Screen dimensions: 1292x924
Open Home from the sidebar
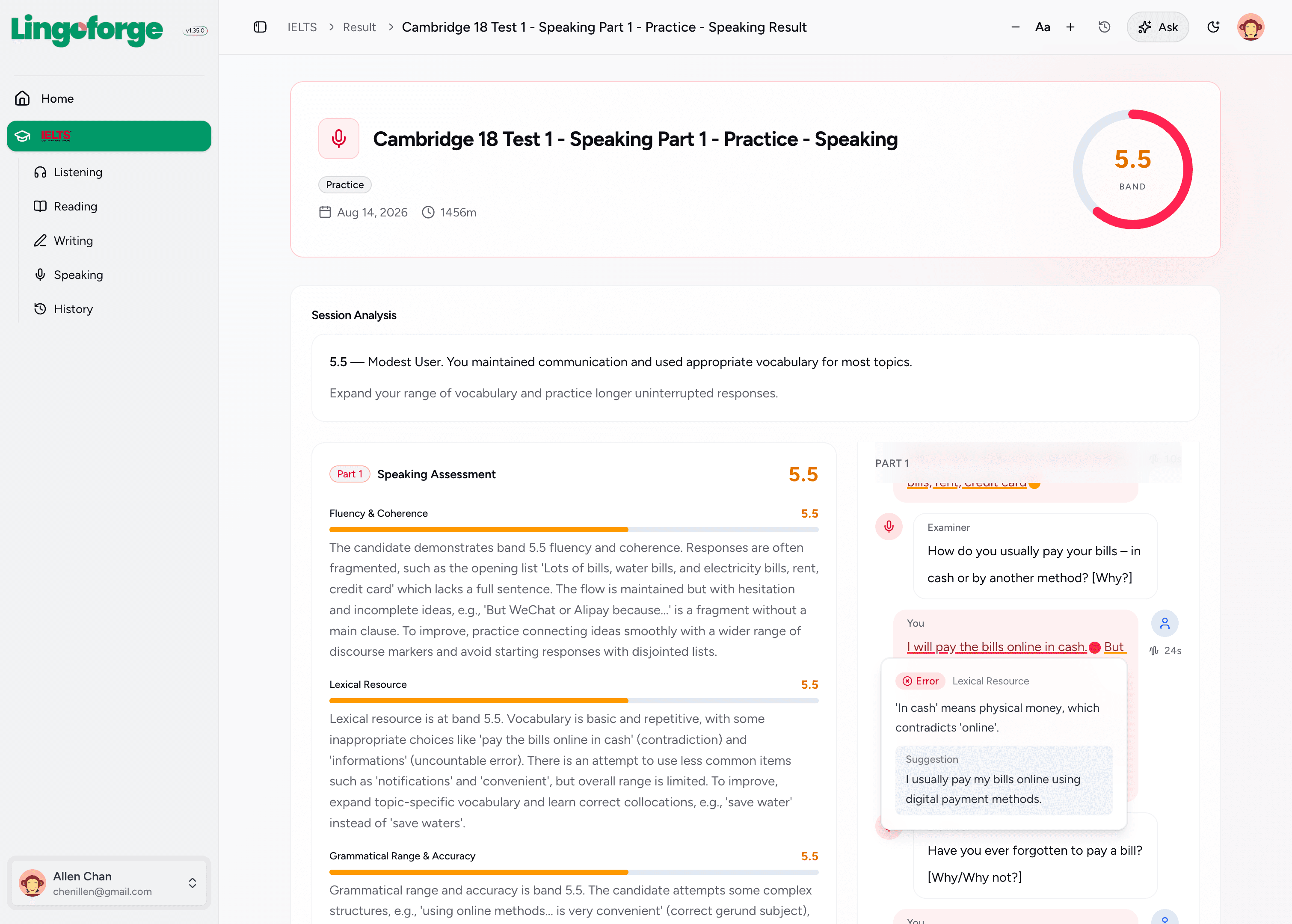(109, 98)
